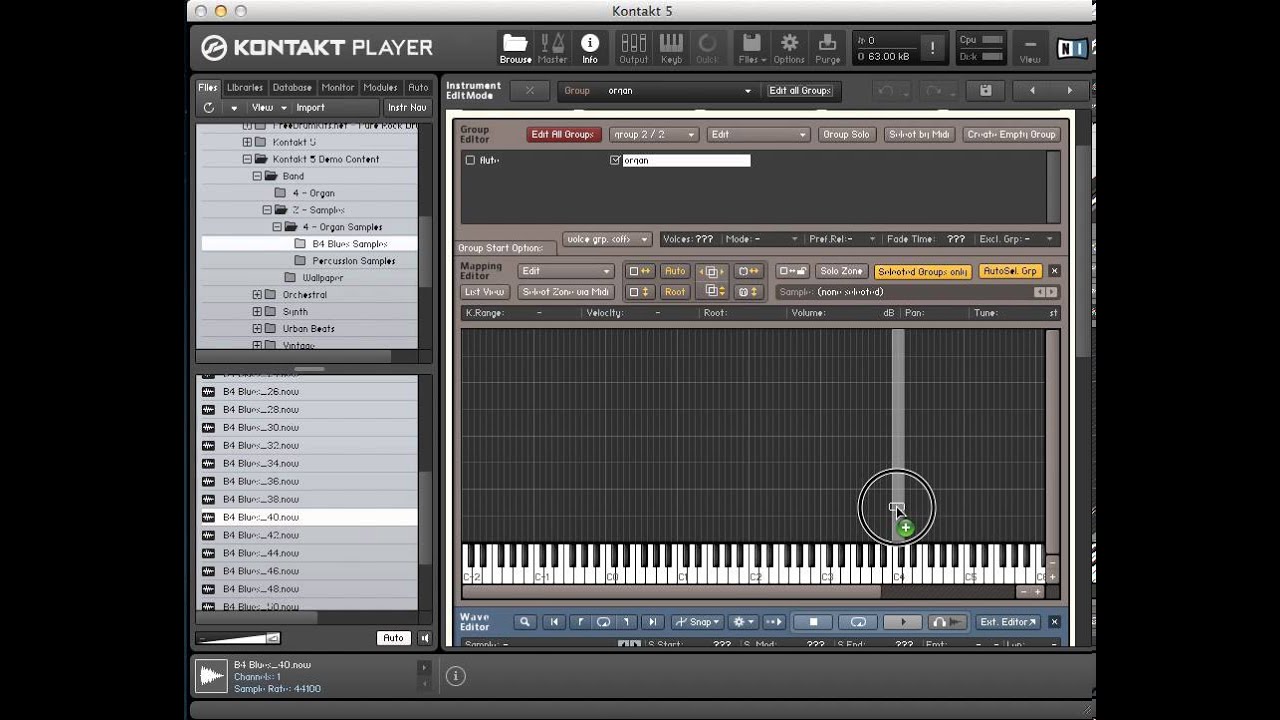
Task: Stop Wave Editor playback
Action: [x=813, y=622]
